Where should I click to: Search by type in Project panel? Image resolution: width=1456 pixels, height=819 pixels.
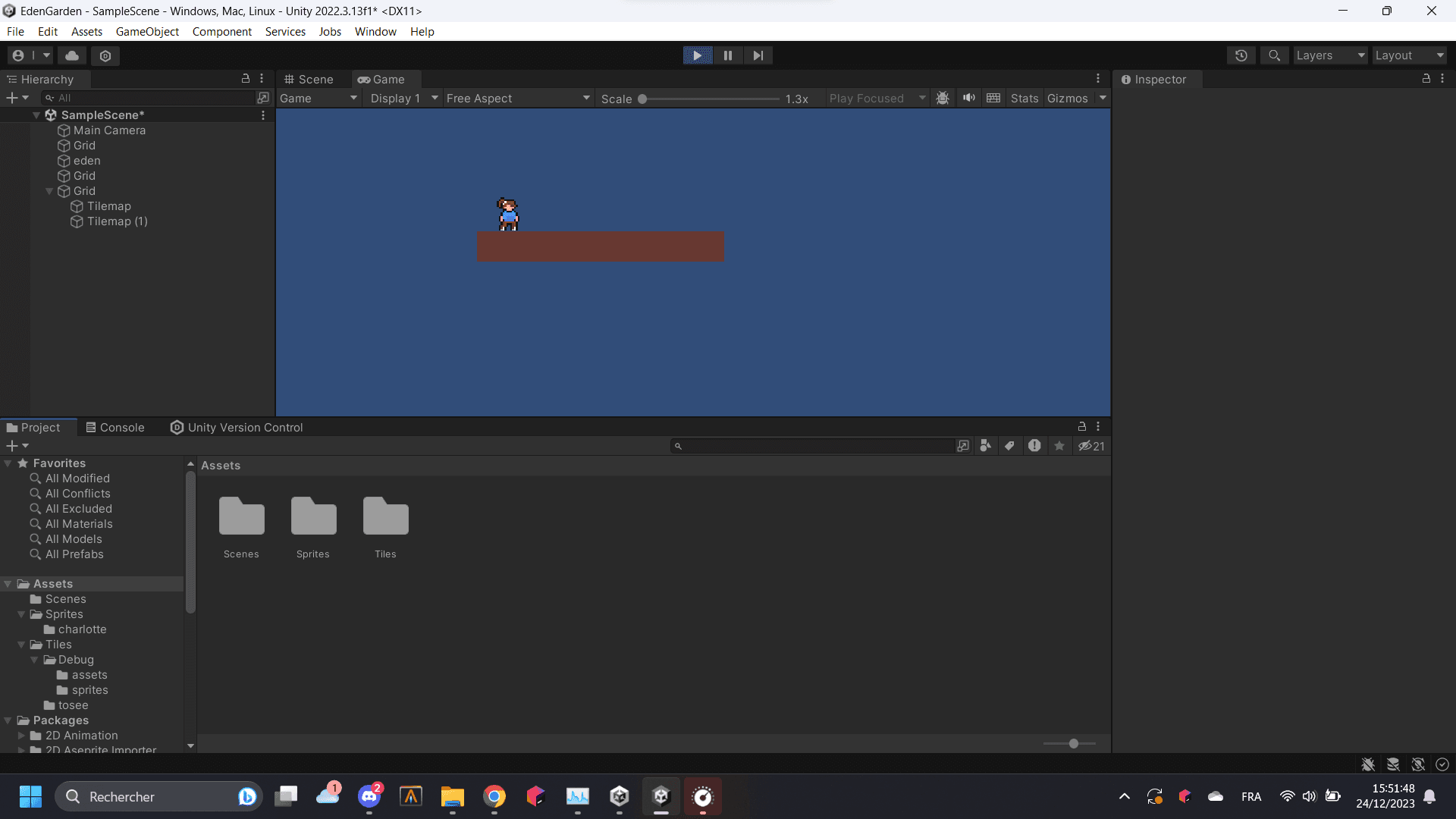click(985, 446)
